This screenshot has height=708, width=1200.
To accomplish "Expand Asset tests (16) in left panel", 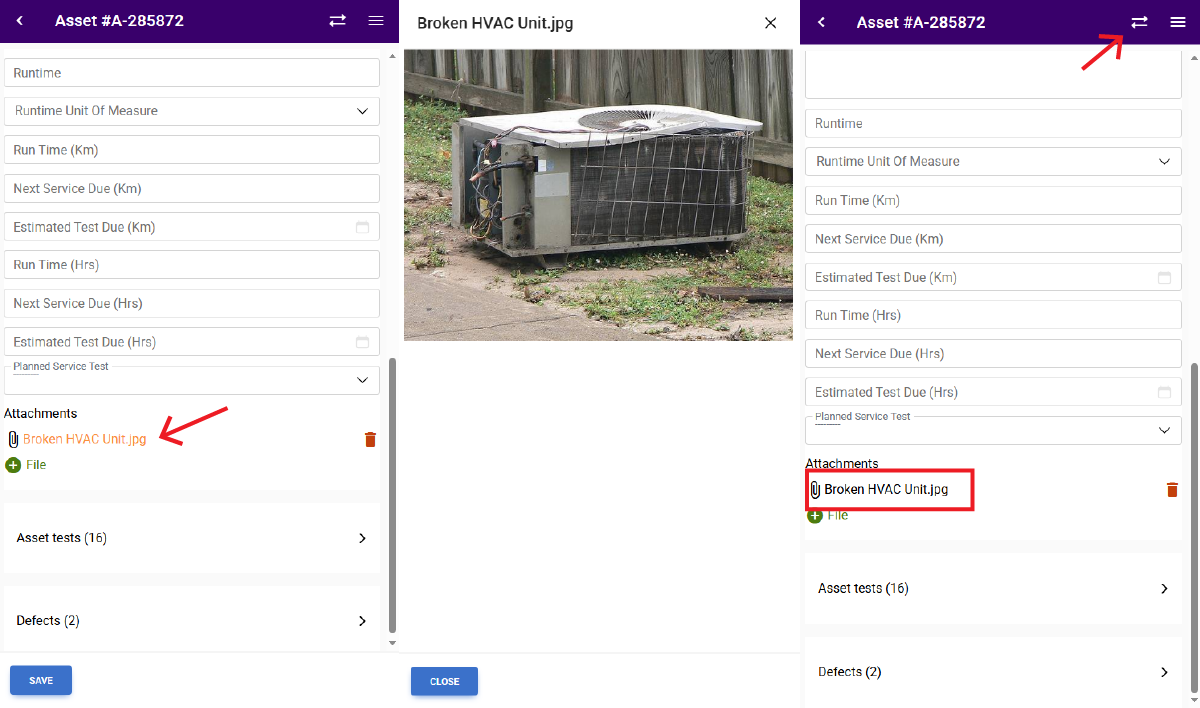I will [192, 538].
